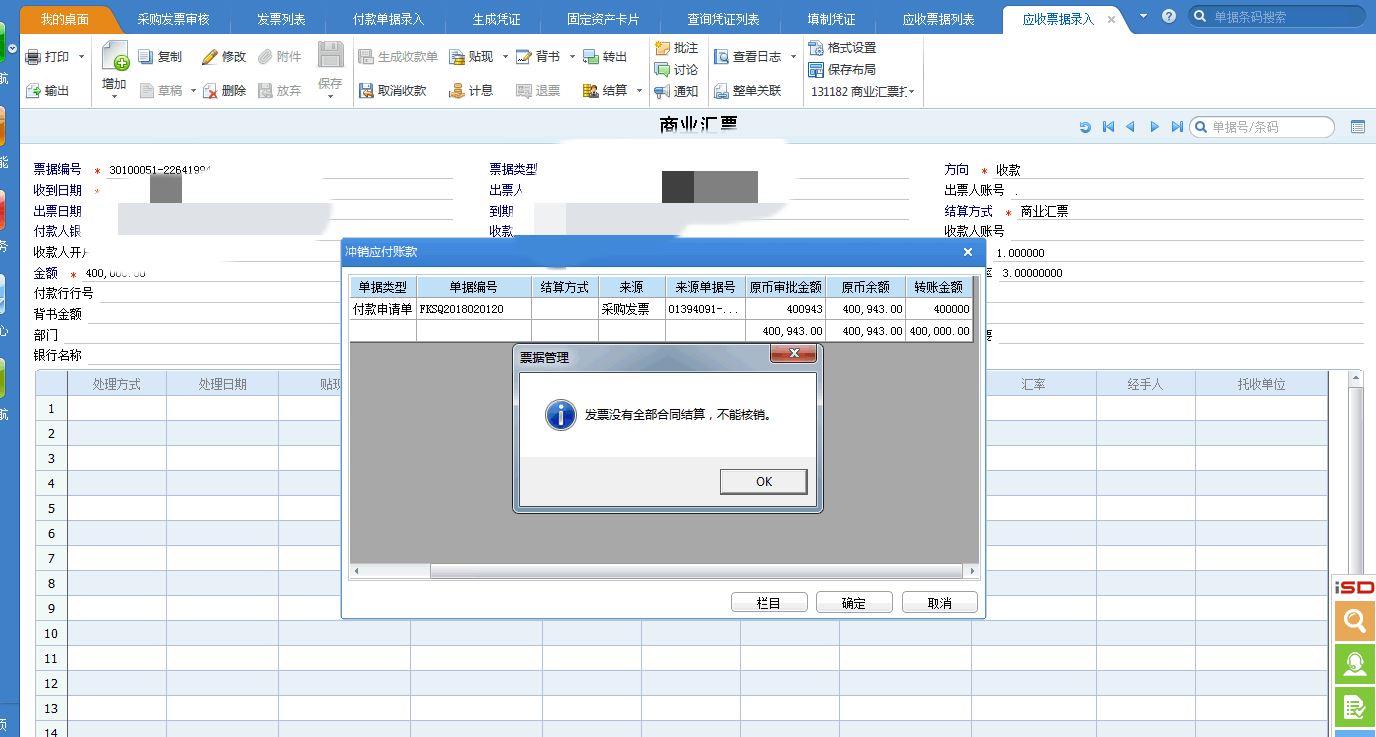Switch to 我的桌面 tab
Image resolution: width=1376 pixels, height=737 pixels.
pyautogui.click(x=65, y=19)
